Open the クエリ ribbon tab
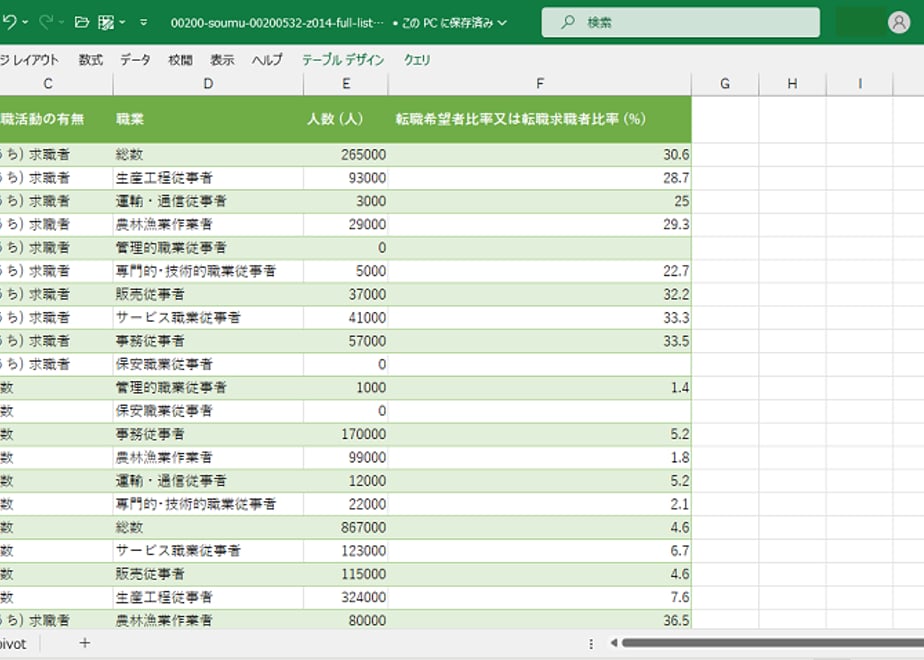The height and width of the screenshot is (660, 924). (417, 60)
